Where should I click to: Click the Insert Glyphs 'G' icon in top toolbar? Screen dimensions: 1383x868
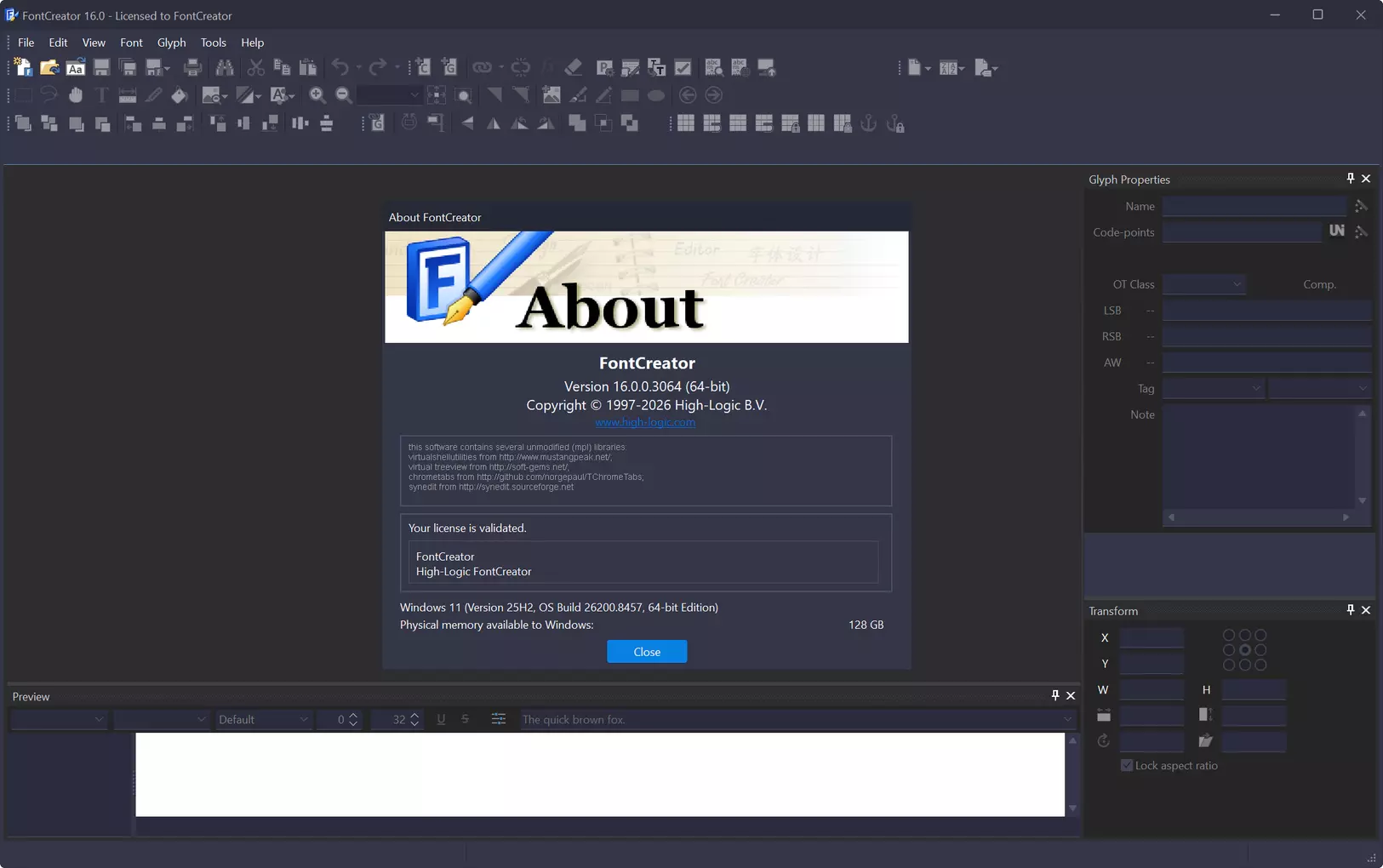(449, 68)
